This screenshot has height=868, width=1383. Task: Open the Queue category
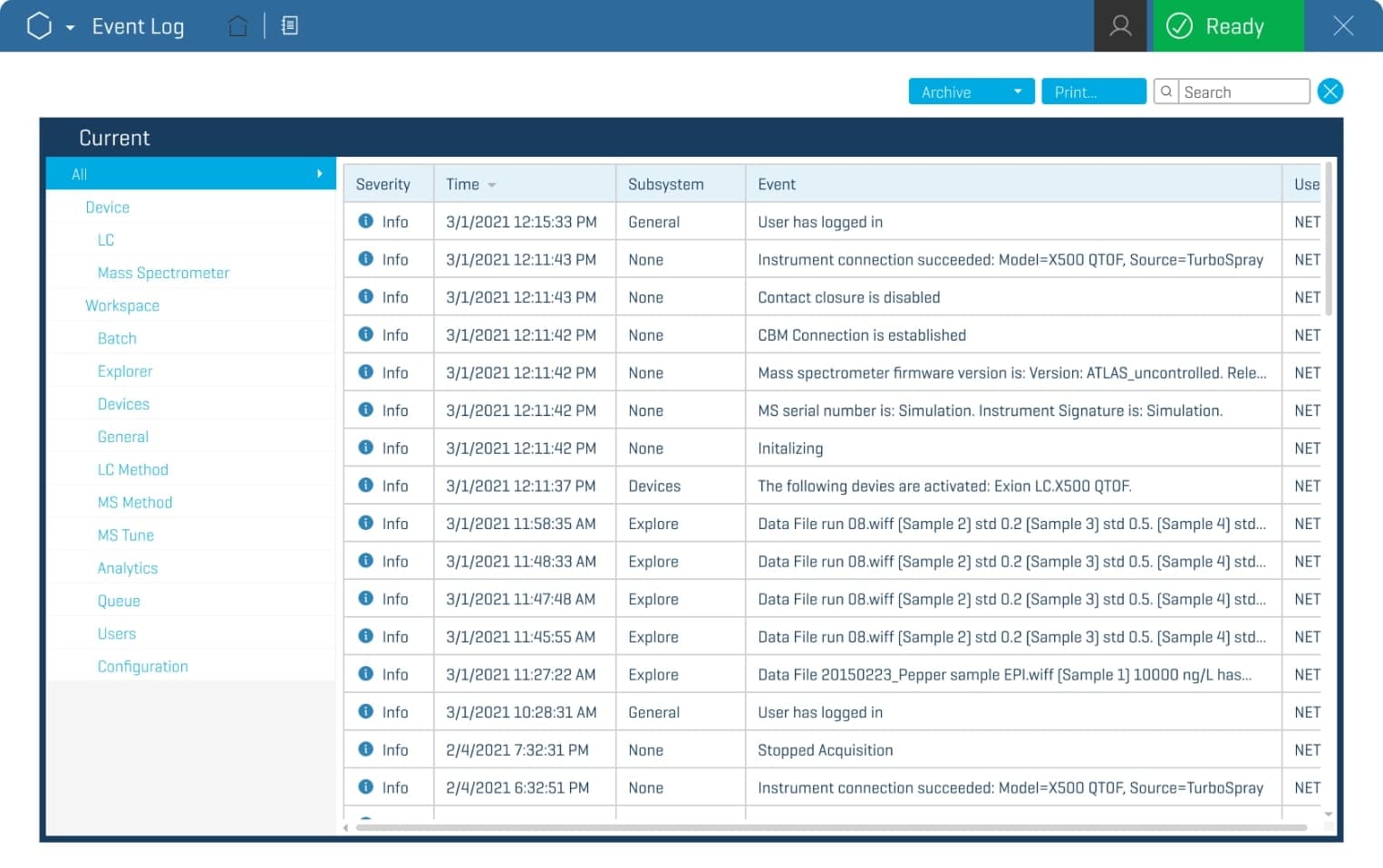pyautogui.click(x=119, y=601)
